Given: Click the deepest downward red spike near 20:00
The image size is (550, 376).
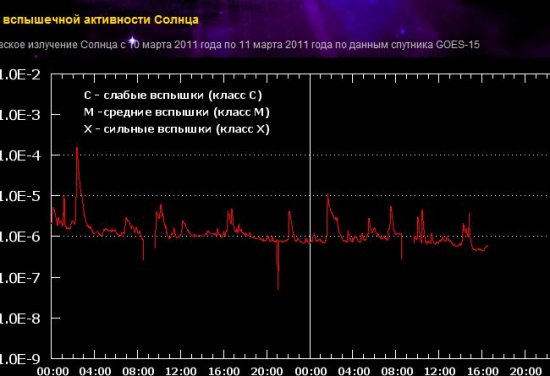Looking at the screenshot, I should [x=278, y=288].
